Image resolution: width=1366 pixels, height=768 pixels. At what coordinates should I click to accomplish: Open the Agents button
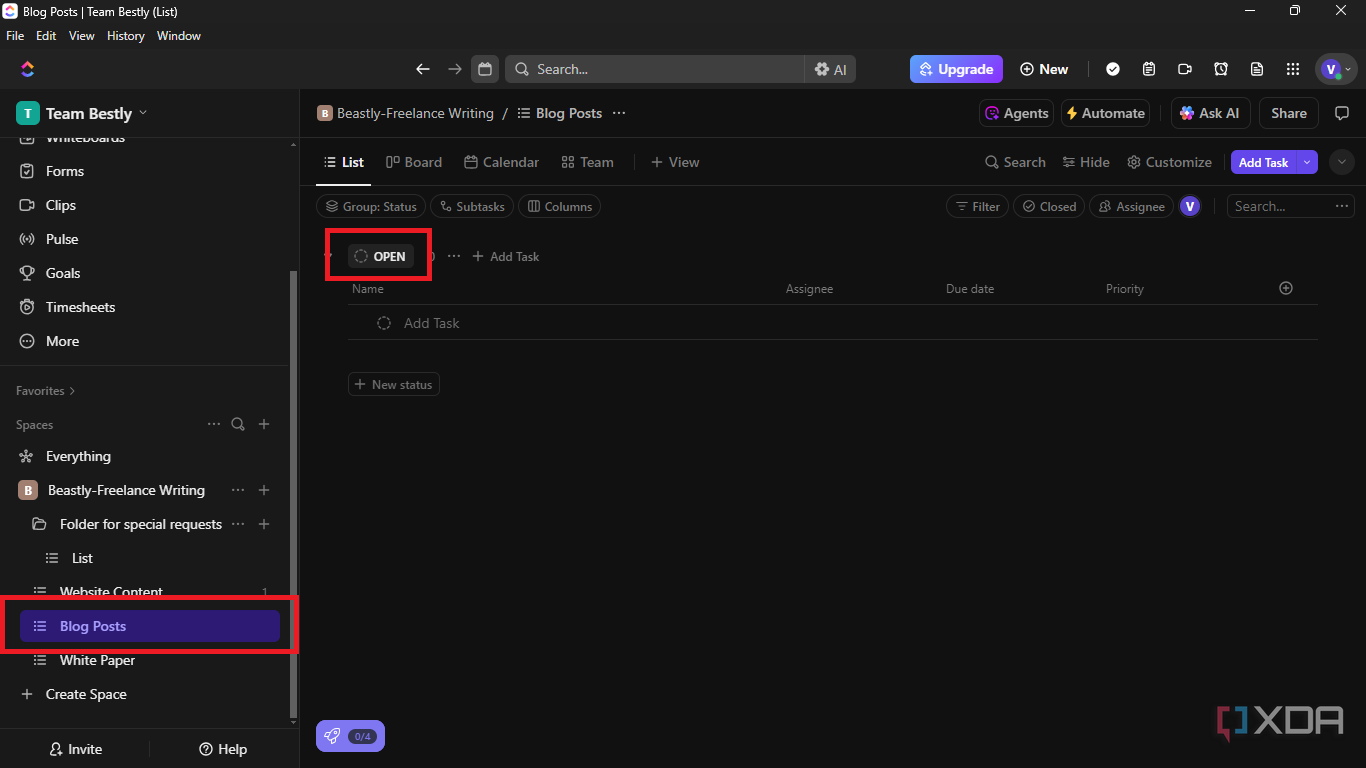[x=1016, y=113]
